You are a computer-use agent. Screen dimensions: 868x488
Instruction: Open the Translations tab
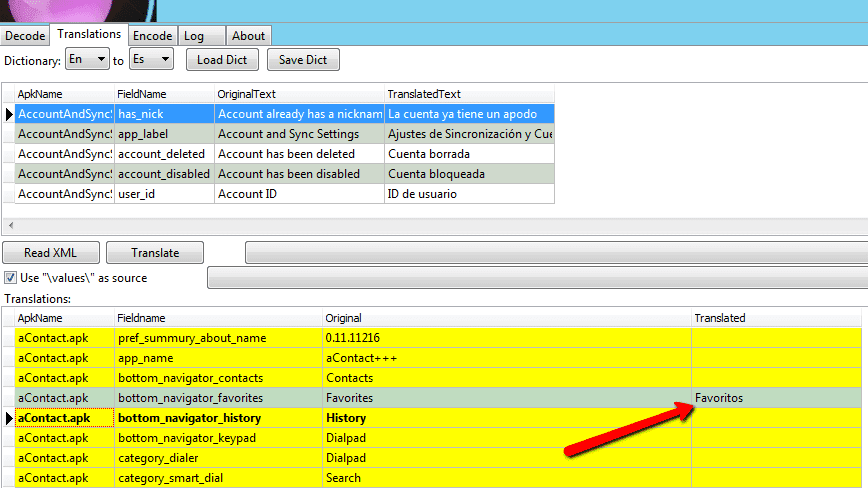pos(89,34)
